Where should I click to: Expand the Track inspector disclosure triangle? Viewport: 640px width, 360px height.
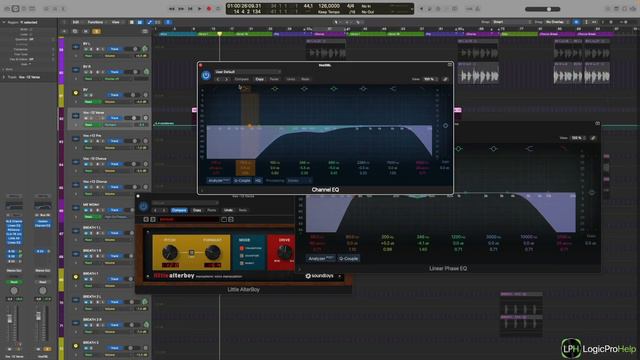coord(4,77)
